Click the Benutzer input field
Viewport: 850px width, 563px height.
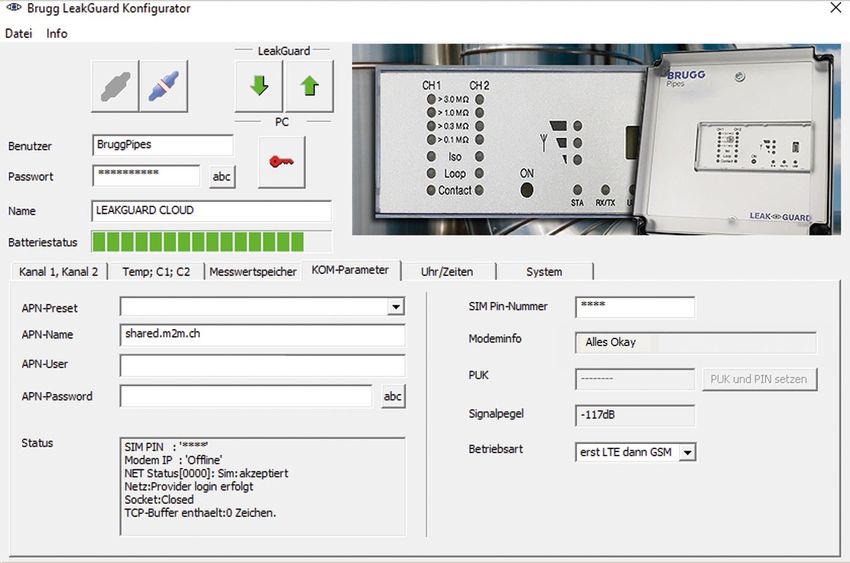(163, 145)
